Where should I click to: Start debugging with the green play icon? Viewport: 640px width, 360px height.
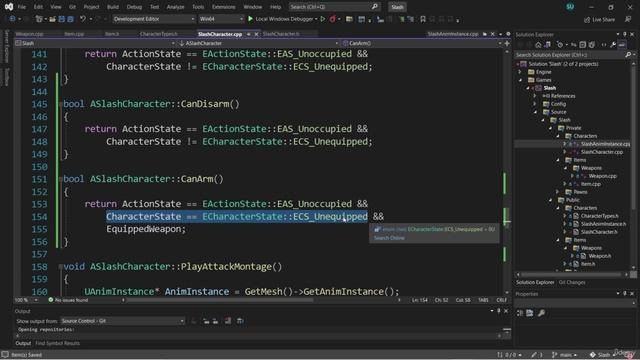pyautogui.click(x=251, y=19)
